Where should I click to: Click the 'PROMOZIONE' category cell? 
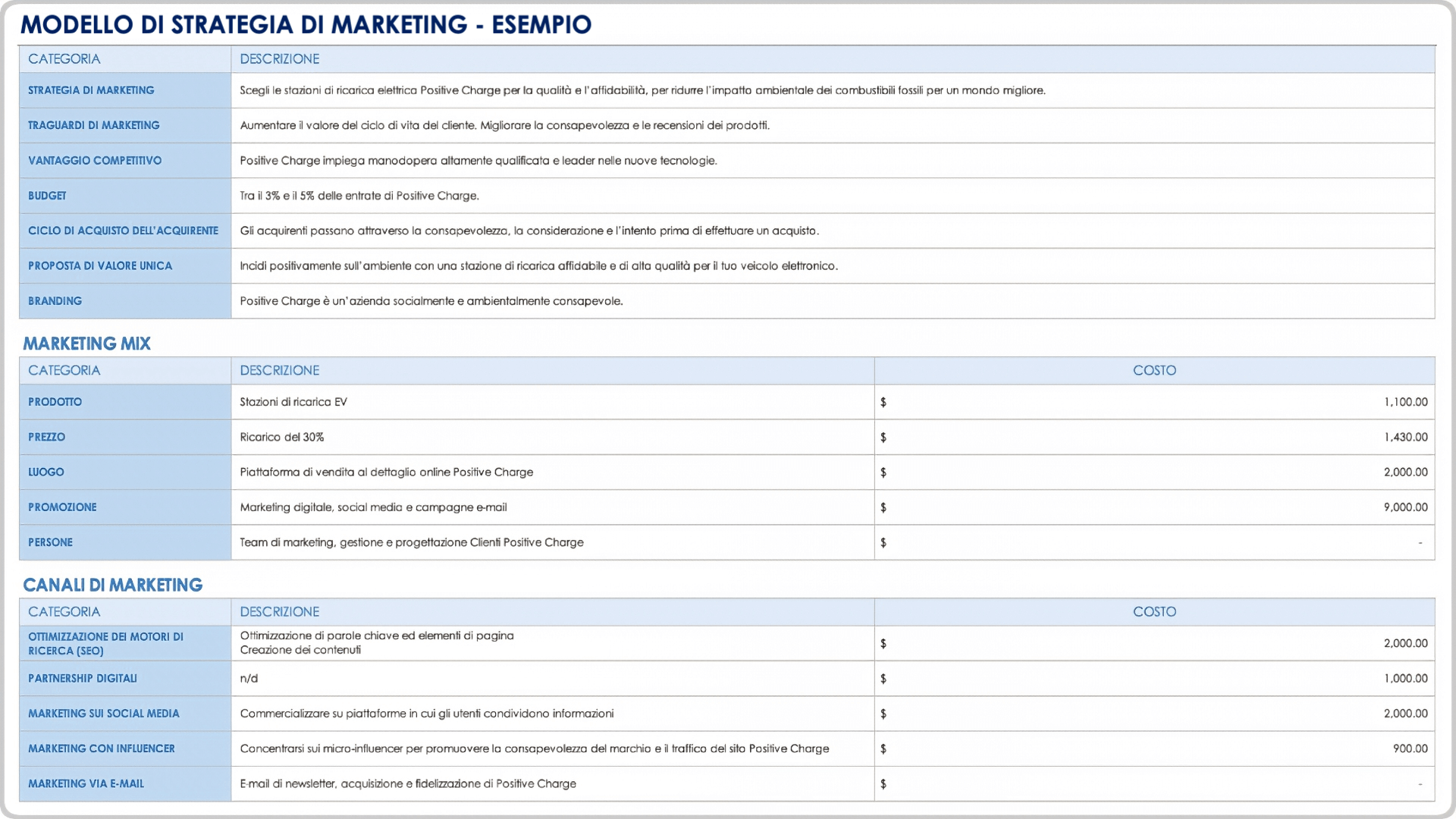[125, 507]
